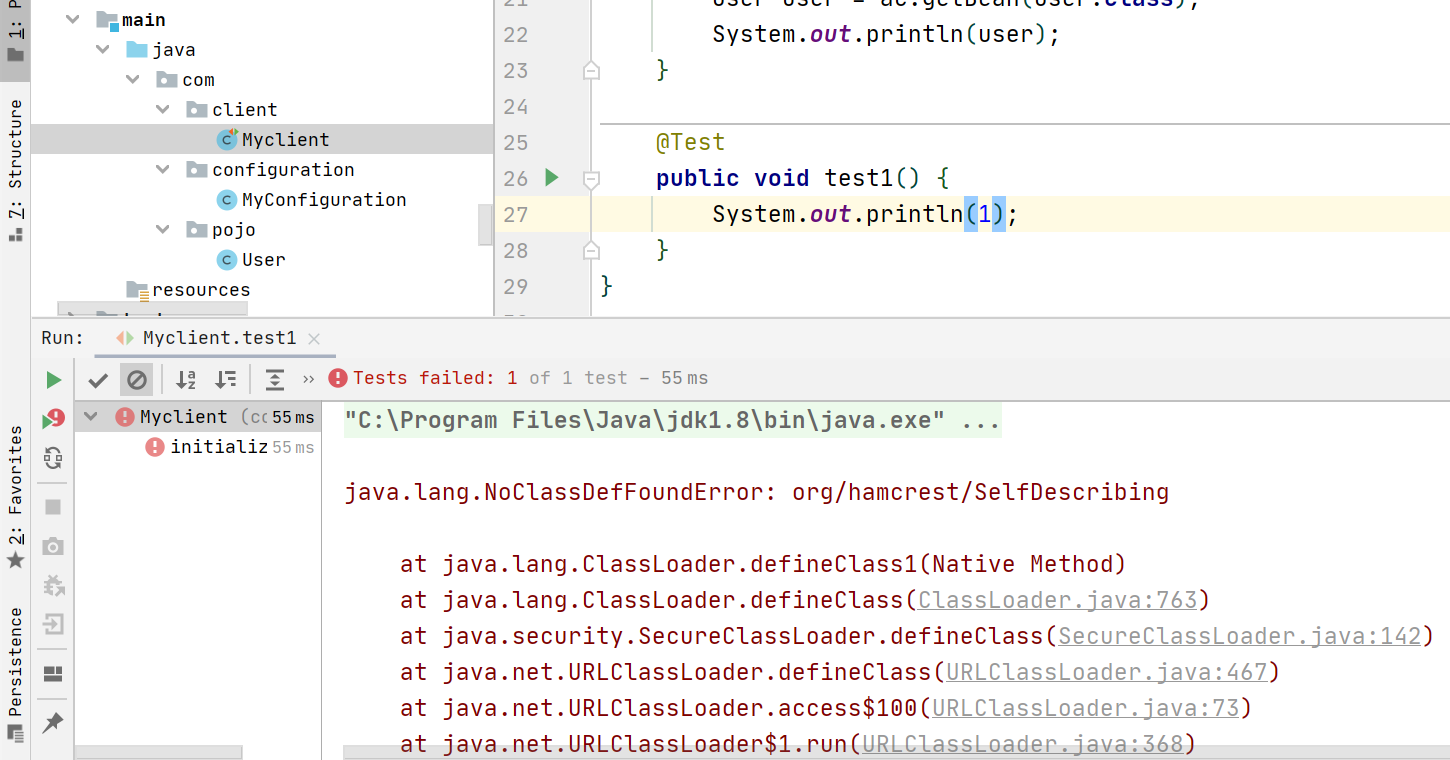Viewport: 1450px width, 760px height.
Task: Sort tests by duration
Action: [x=227, y=379]
